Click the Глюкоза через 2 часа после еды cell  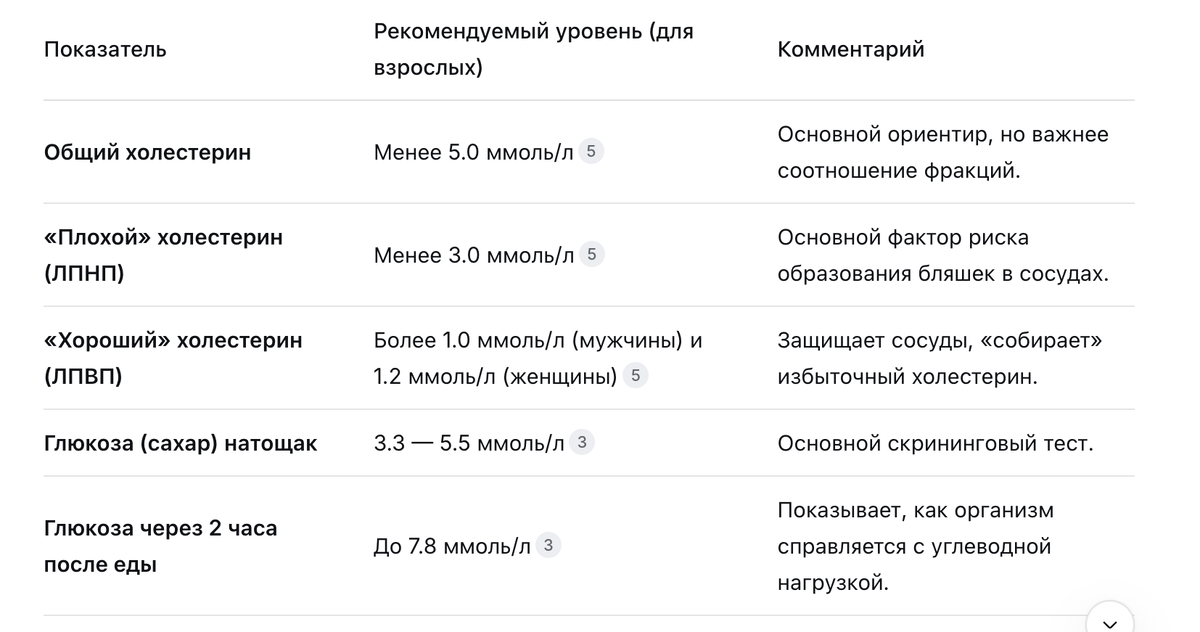[161, 546]
